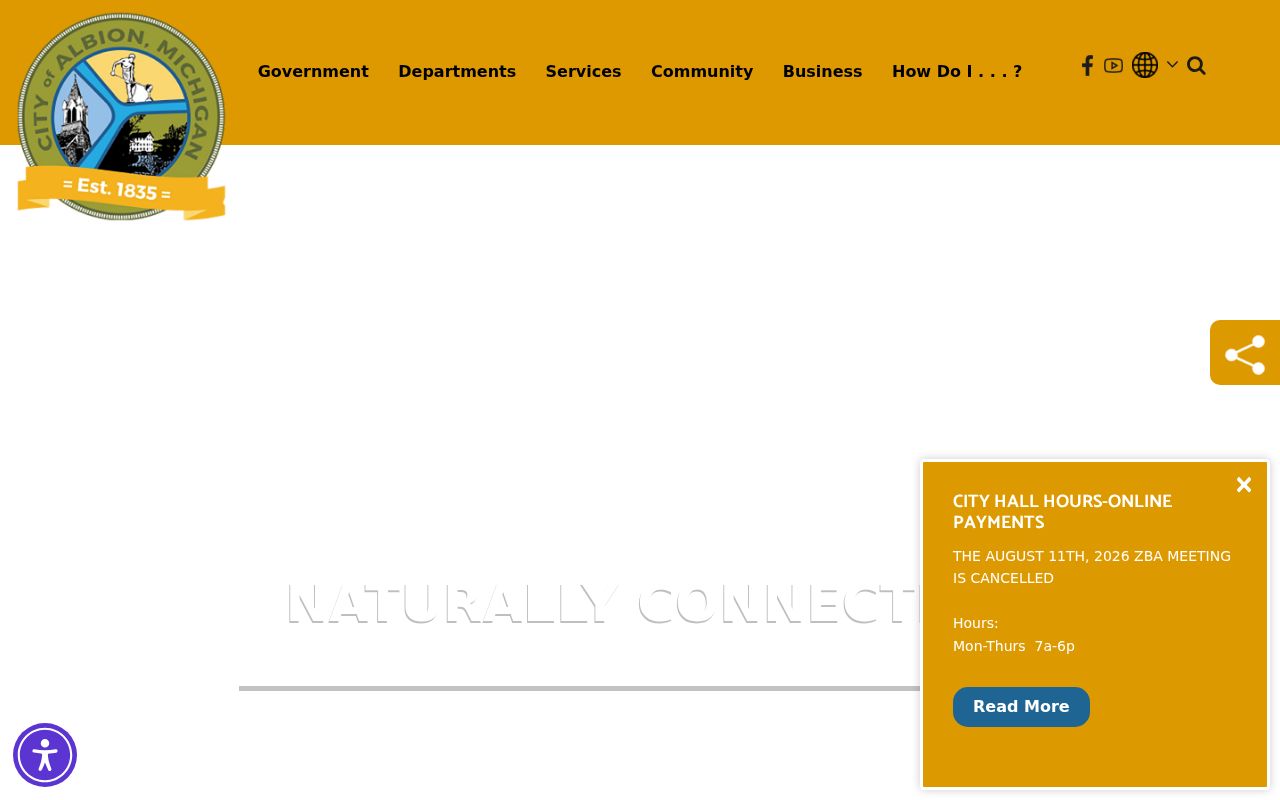Click the Naturally Connected banner headline
The height and width of the screenshot is (800, 1280).
pos(603,603)
